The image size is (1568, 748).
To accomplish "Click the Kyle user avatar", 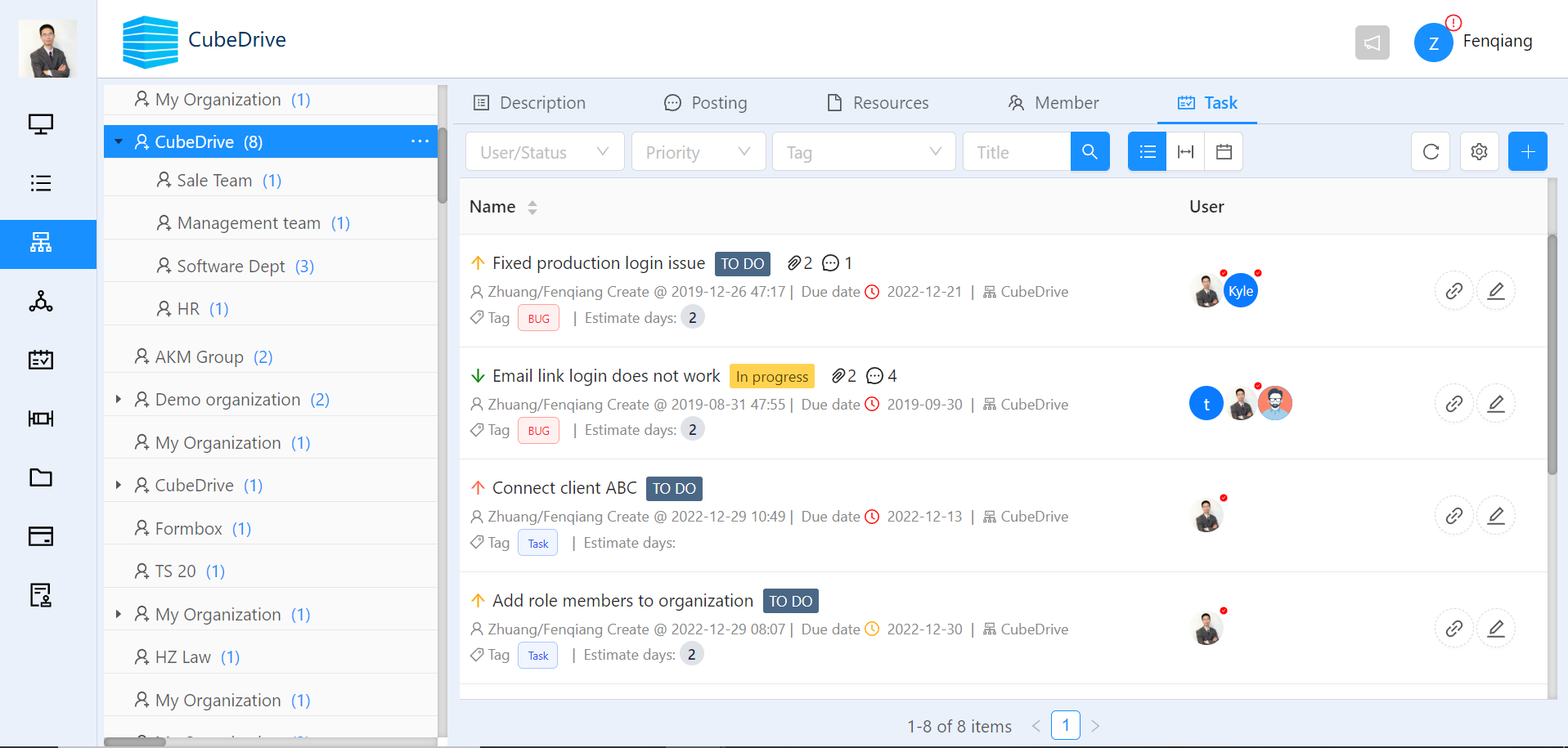I will (x=1240, y=291).
